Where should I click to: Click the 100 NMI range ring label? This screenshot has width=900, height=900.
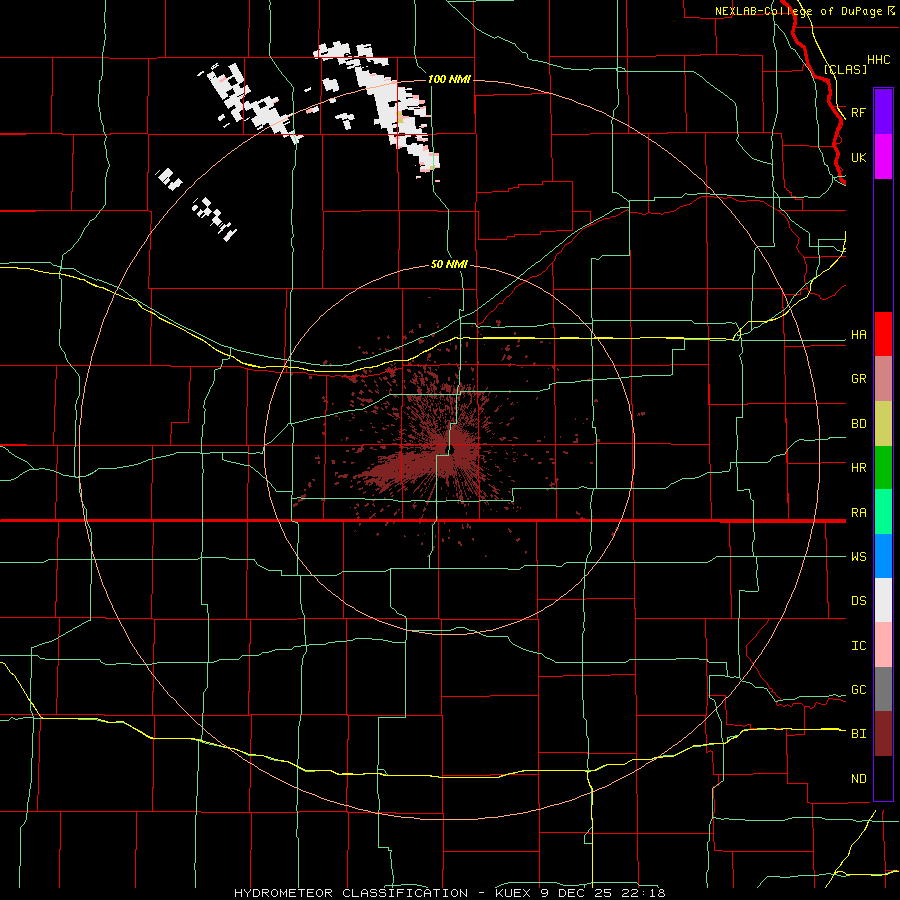449,79
